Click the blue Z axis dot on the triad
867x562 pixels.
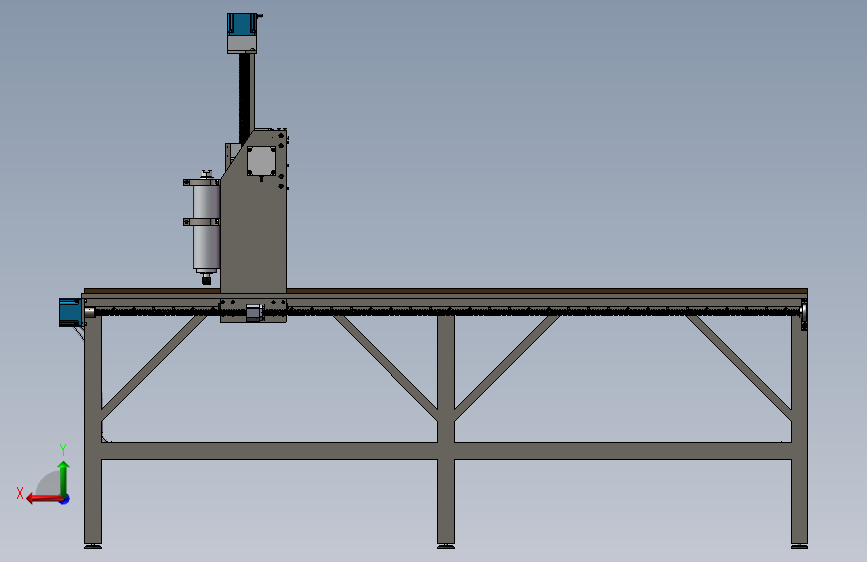point(65,499)
